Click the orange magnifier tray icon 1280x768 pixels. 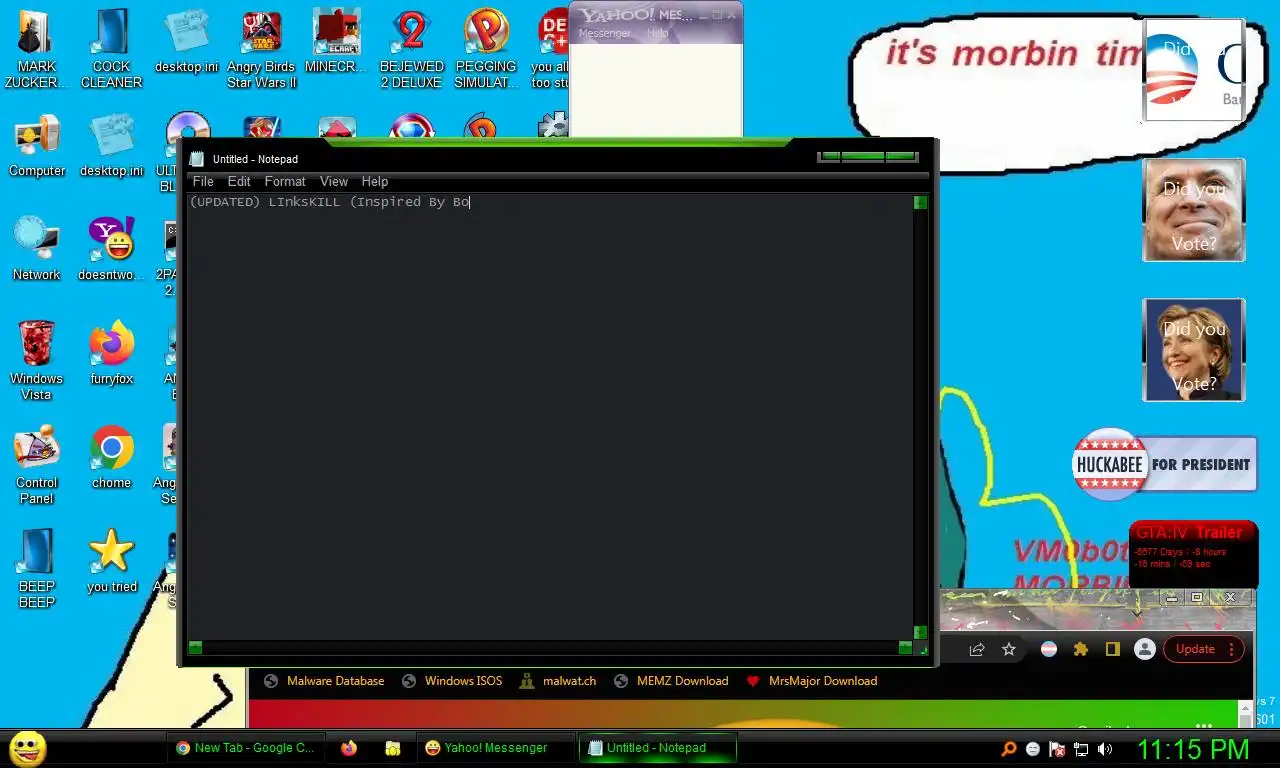pyautogui.click(x=1009, y=748)
